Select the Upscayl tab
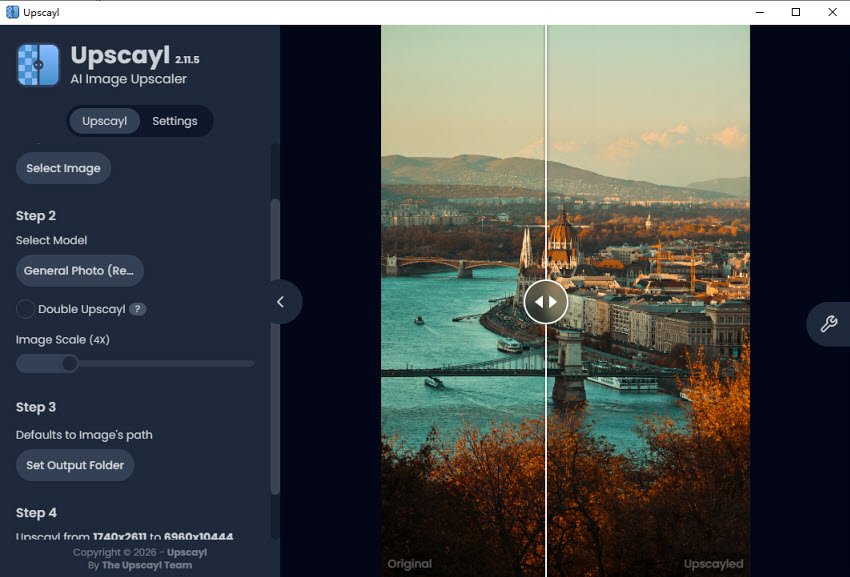850x577 pixels. [104, 120]
